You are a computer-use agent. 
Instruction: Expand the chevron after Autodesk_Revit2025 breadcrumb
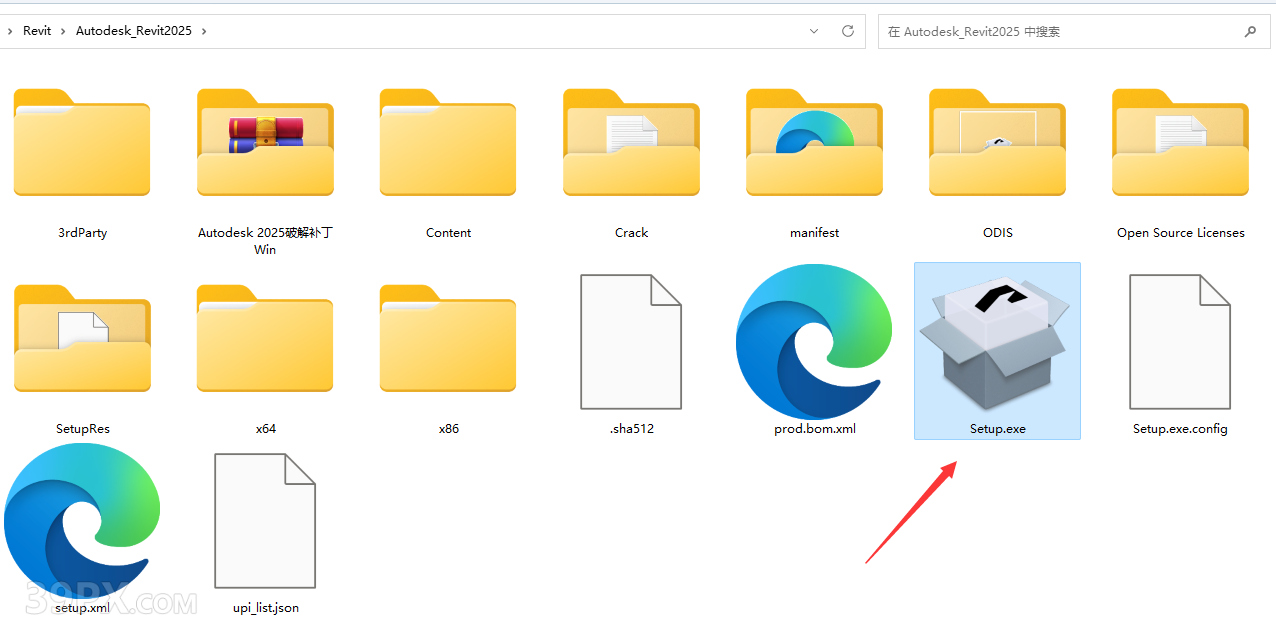204,31
